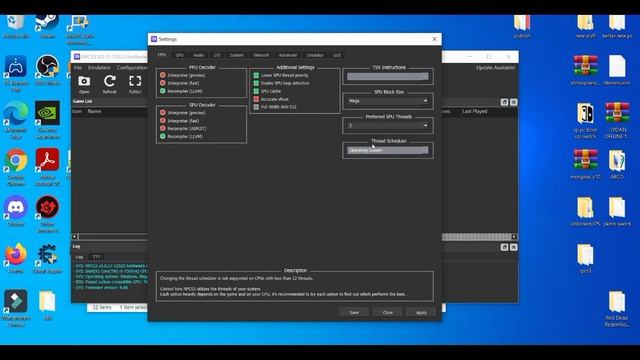The width and height of the screenshot is (640, 360).
Task: Click Update Available in RPCS3 window
Action: pos(496,68)
